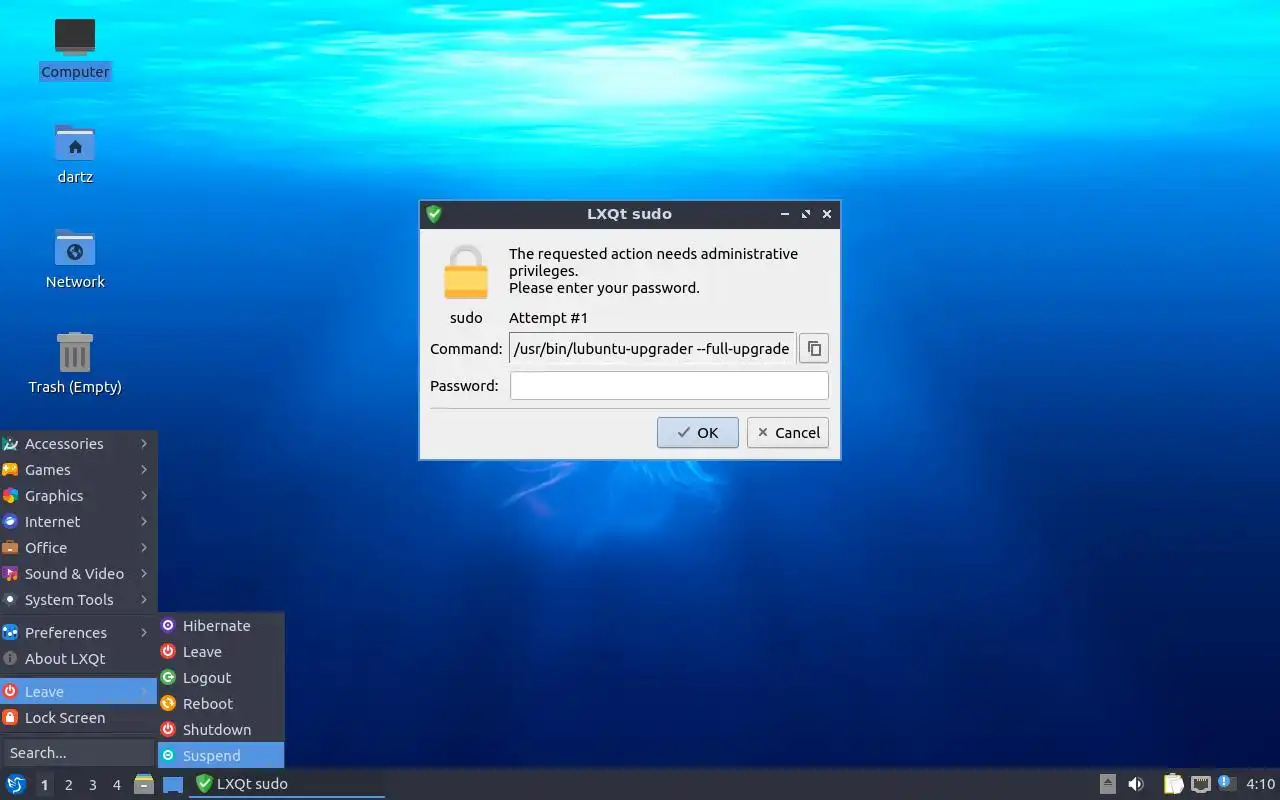
Task: Open the update notifier tray icon
Action: pos(1227,783)
